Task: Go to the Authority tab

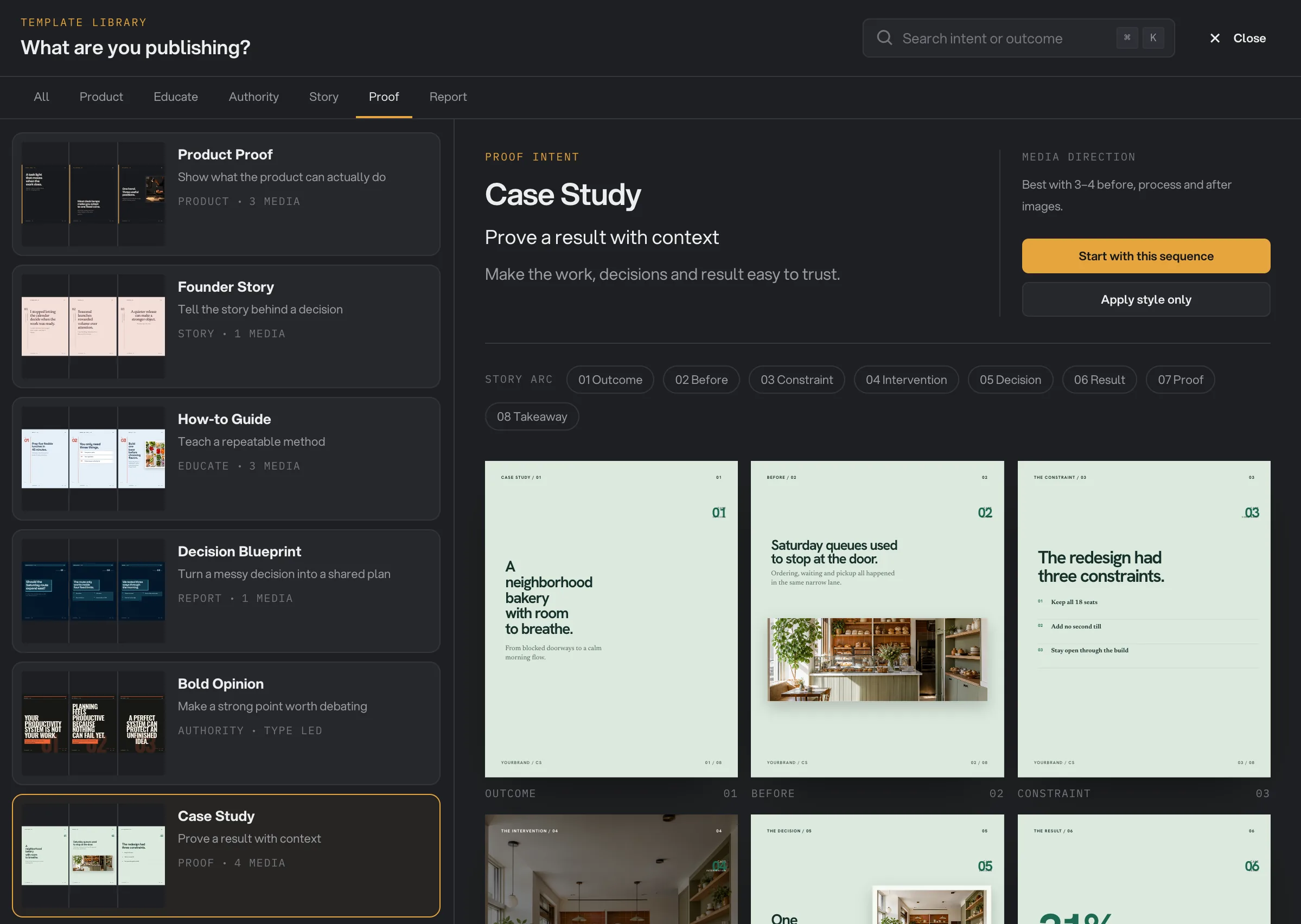Action: tap(254, 97)
